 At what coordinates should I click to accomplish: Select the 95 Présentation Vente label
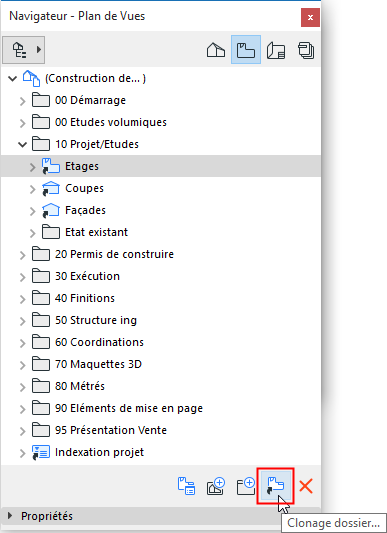pos(111,430)
